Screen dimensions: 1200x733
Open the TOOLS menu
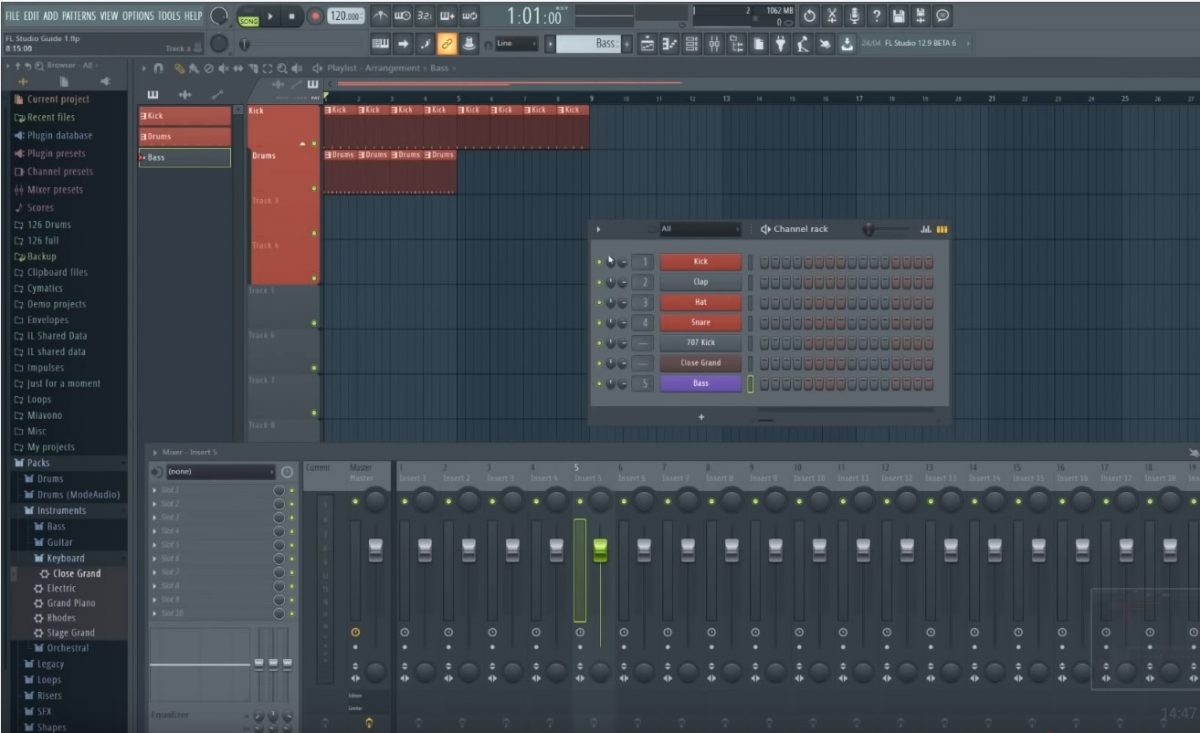click(x=169, y=16)
